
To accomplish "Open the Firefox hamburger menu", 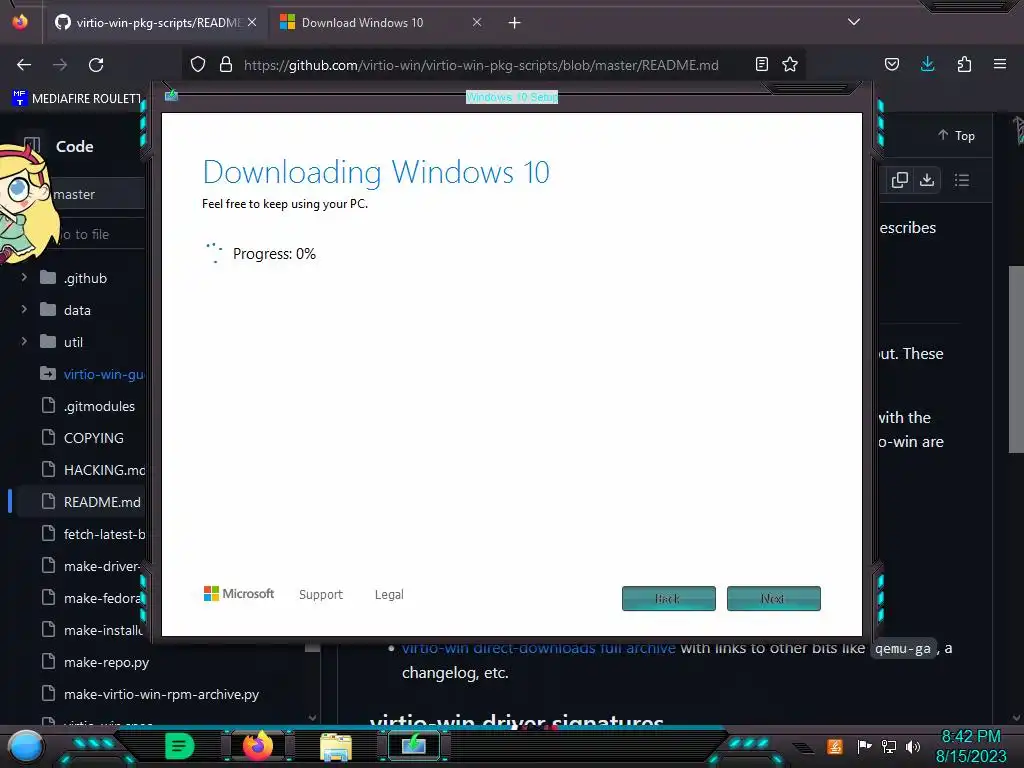I will 1000,64.
